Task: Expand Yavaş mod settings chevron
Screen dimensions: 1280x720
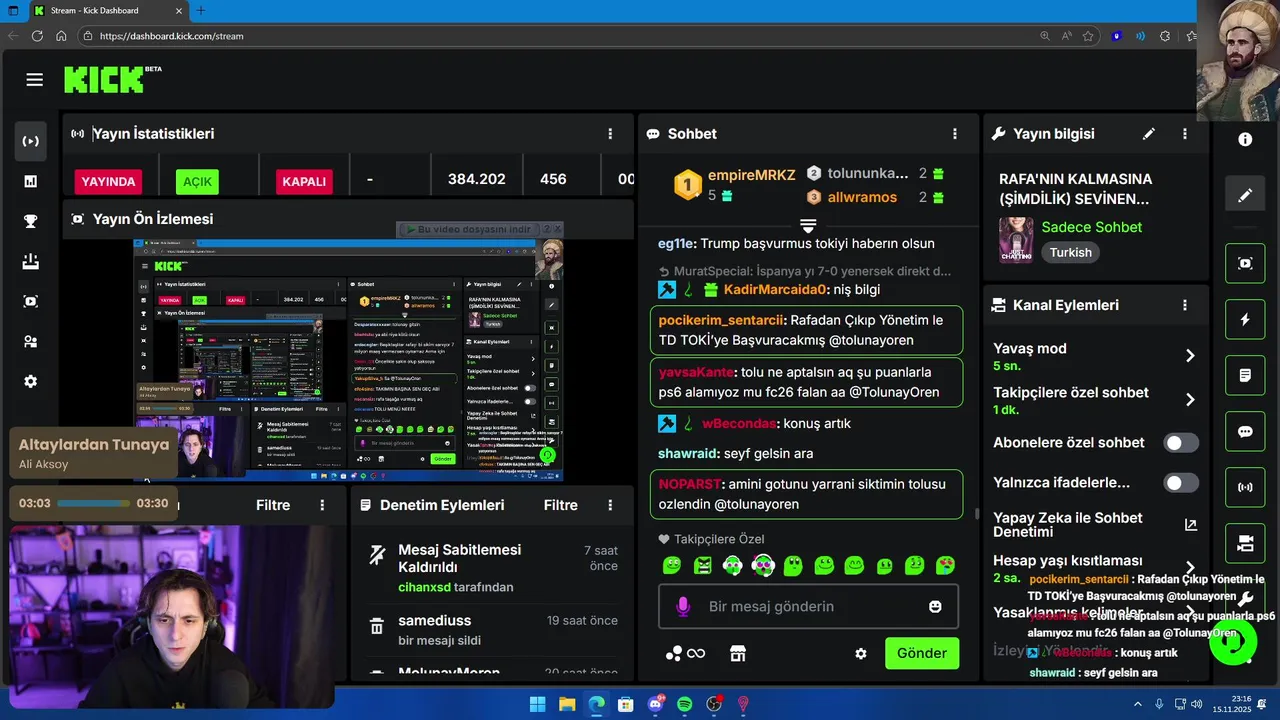Action: click(x=1190, y=356)
